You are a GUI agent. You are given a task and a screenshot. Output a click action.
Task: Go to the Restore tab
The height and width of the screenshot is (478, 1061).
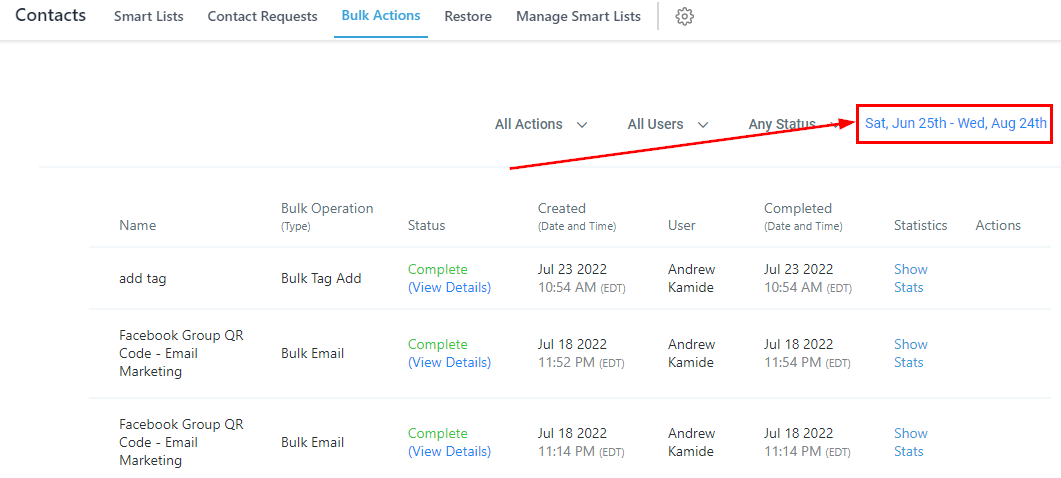coord(468,17)
